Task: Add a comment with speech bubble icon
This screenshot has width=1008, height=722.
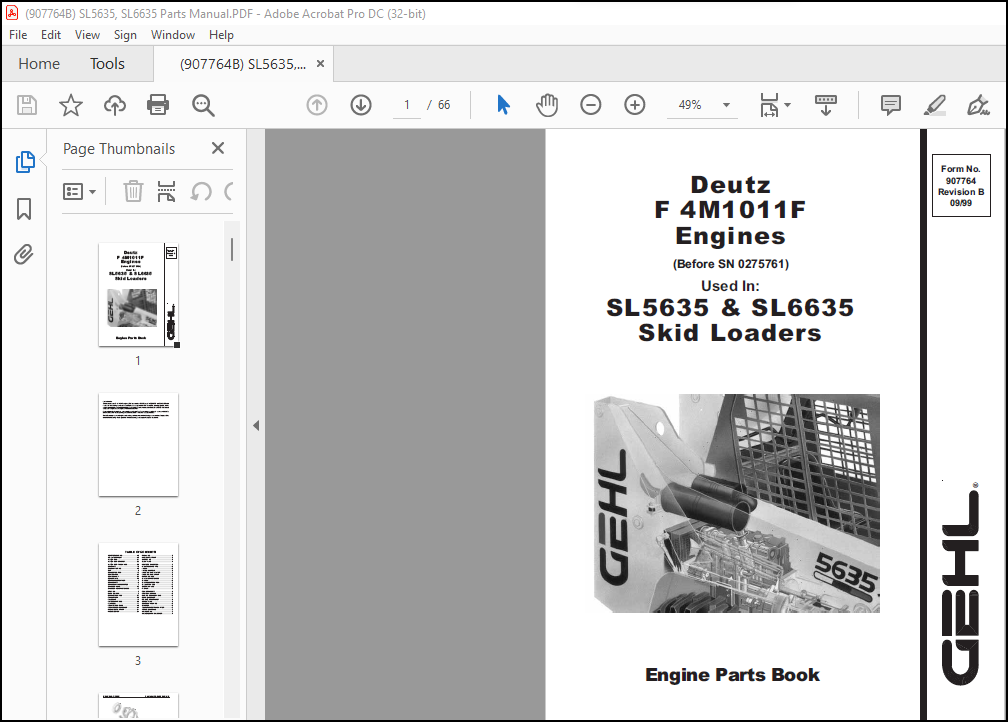Action: [890, 105]
